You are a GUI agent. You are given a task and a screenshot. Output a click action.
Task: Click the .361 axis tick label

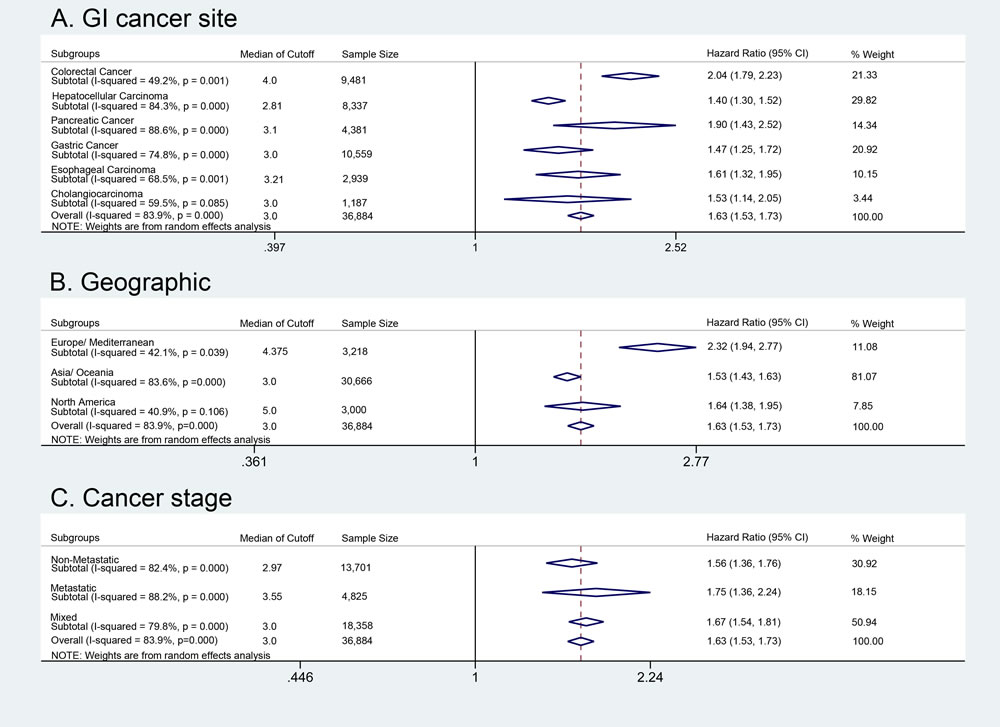(x=254, y=462)
